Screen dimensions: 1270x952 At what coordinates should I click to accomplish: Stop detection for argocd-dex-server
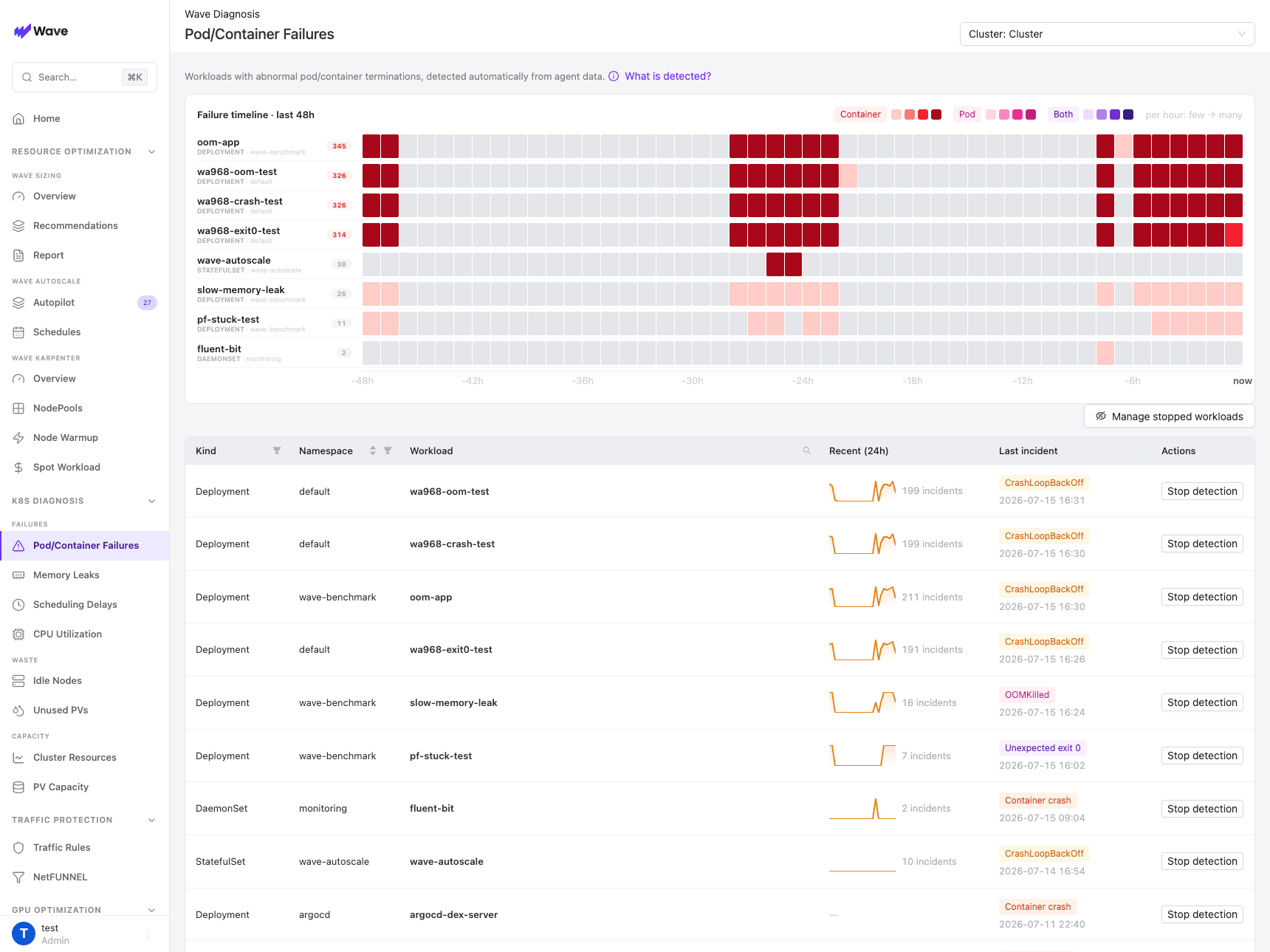[x=1202, y=914]
